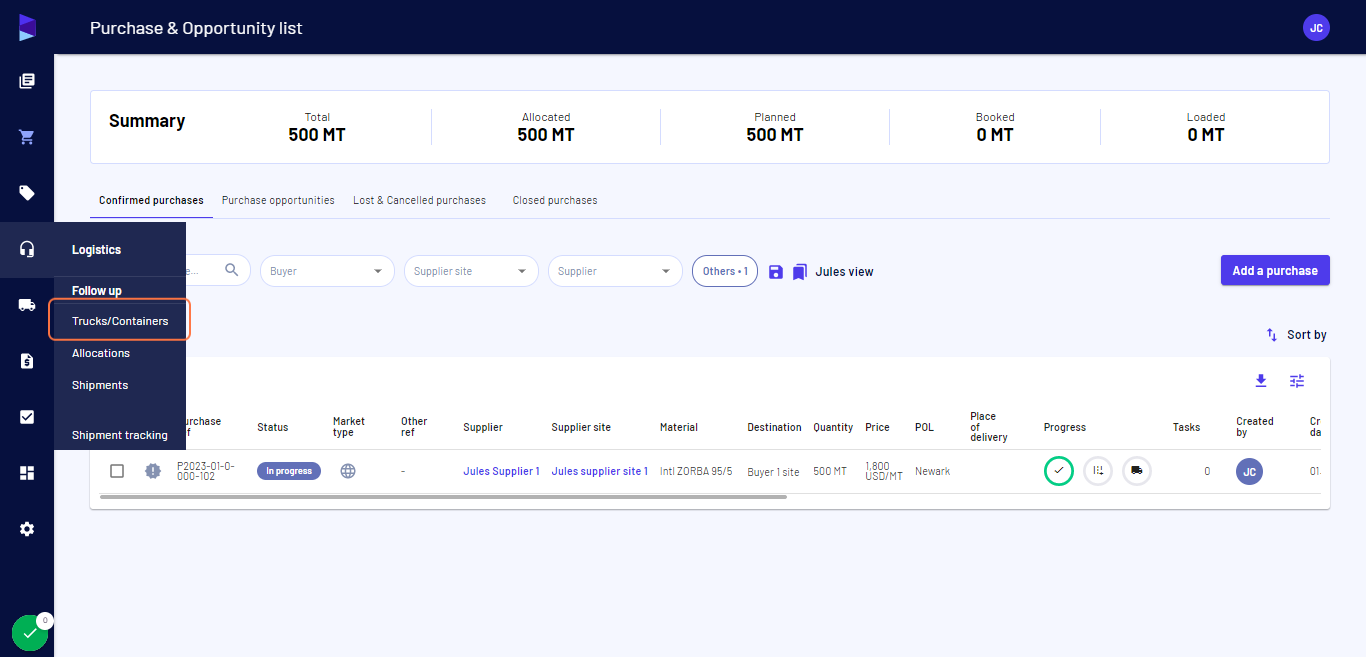
Task: Click the Market type column header
Action: click(349, 427)
